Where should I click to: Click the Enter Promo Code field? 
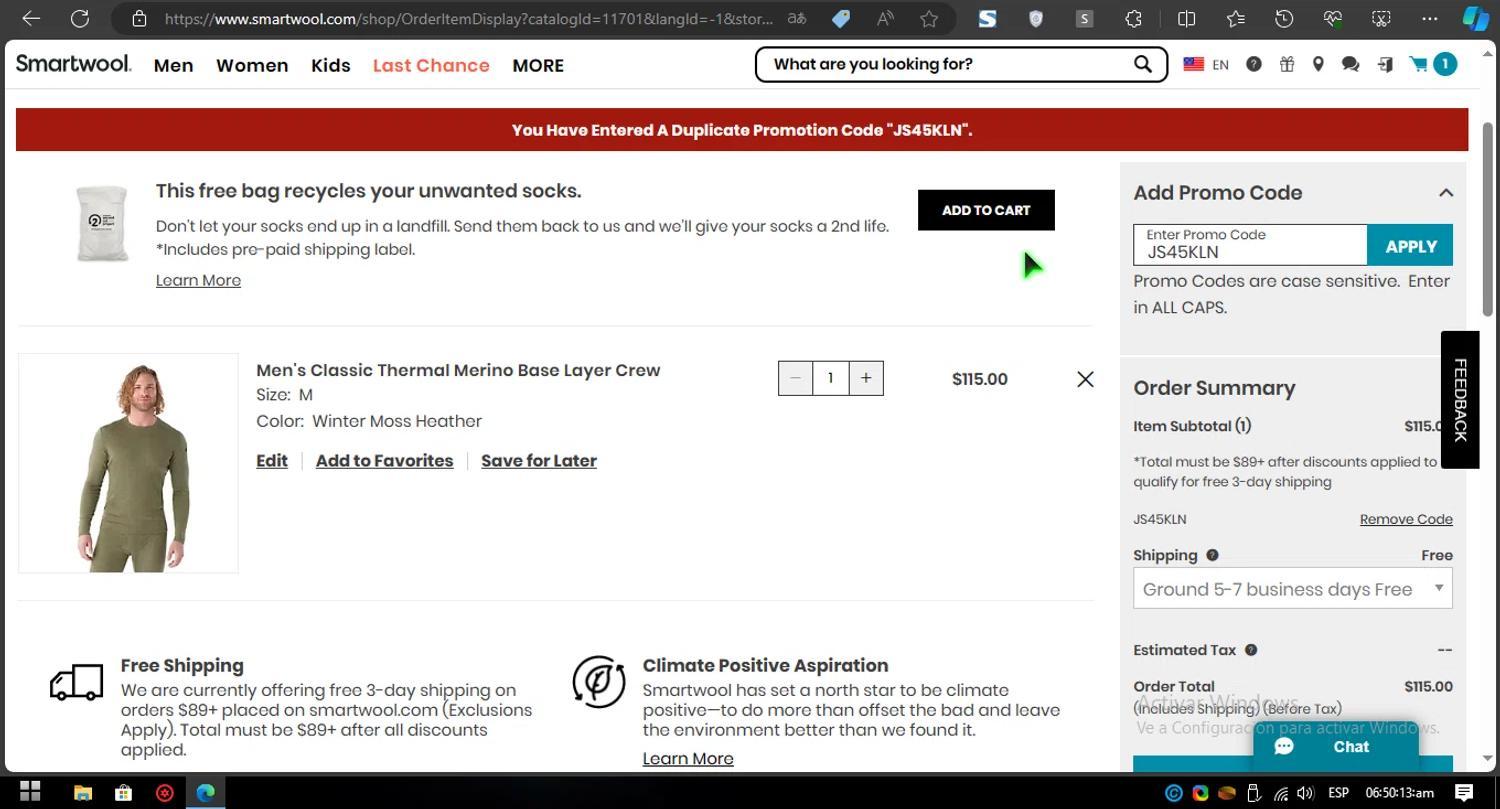pos(1250,245)
